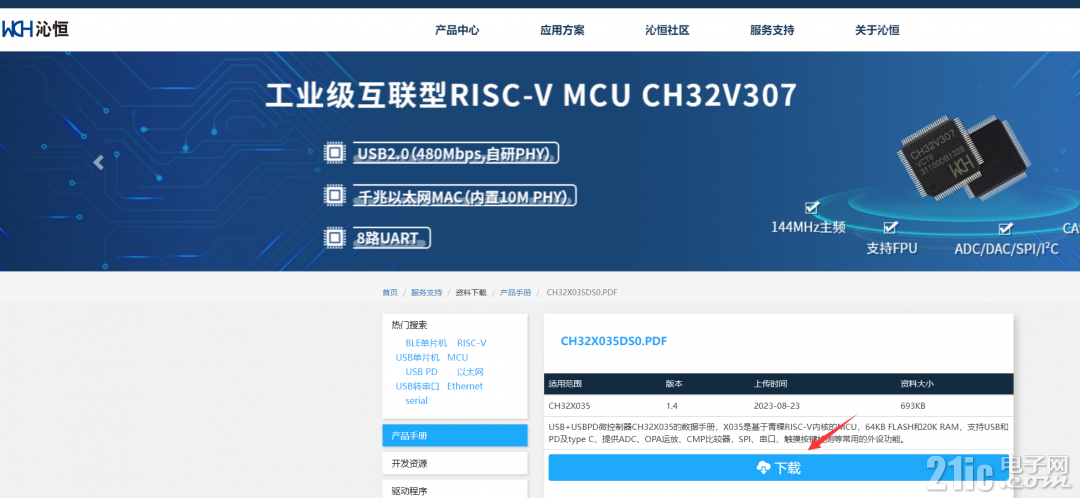The width and height of the screenshot is (1080, 498).
Task: Click 以太网 hot search link
Action: click(470, 372)
